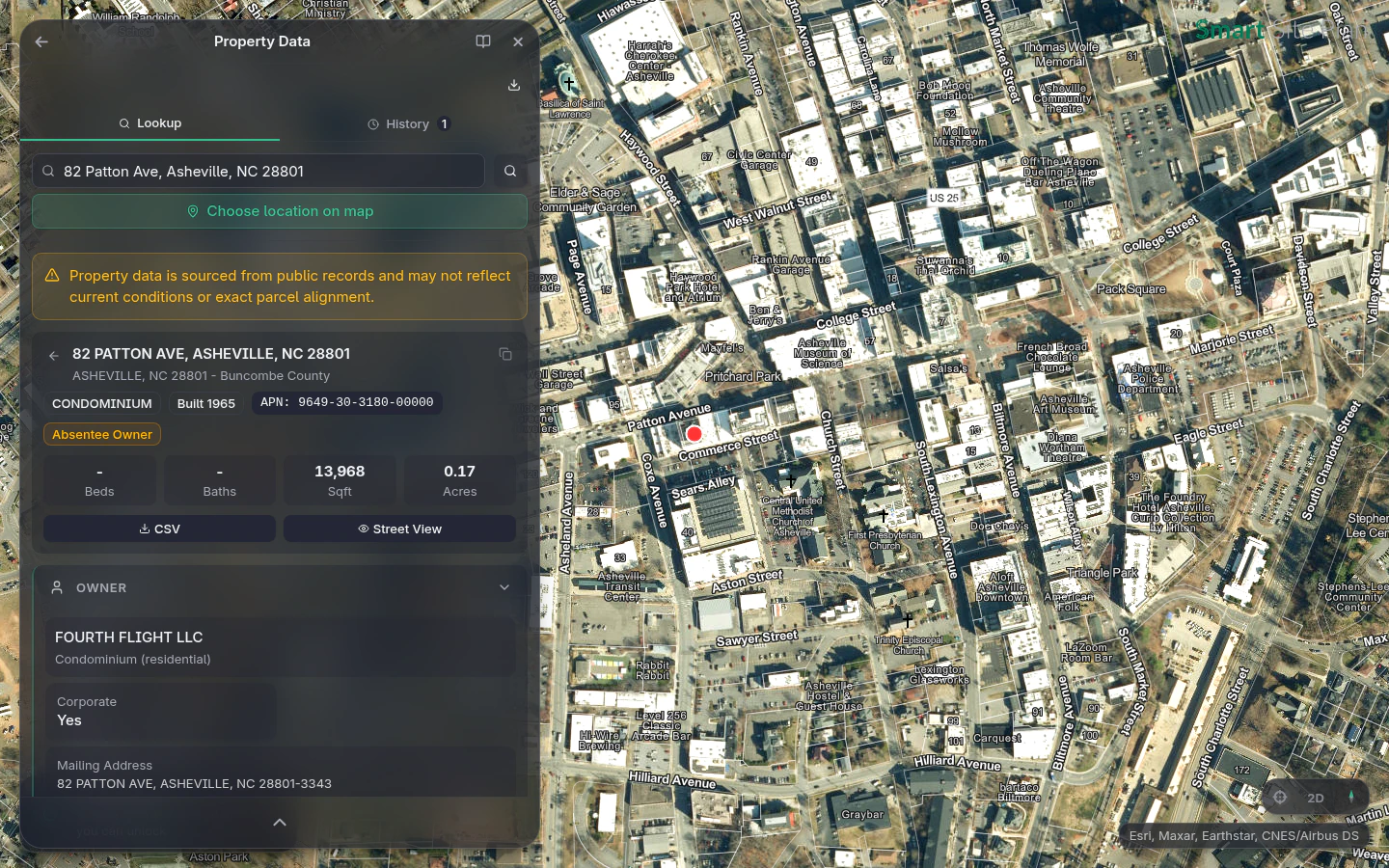Click Trinity Episcopal Church map label
The width and height of the screenshot is (1389, 868).
pyautogui.click(x=909, y=645)
